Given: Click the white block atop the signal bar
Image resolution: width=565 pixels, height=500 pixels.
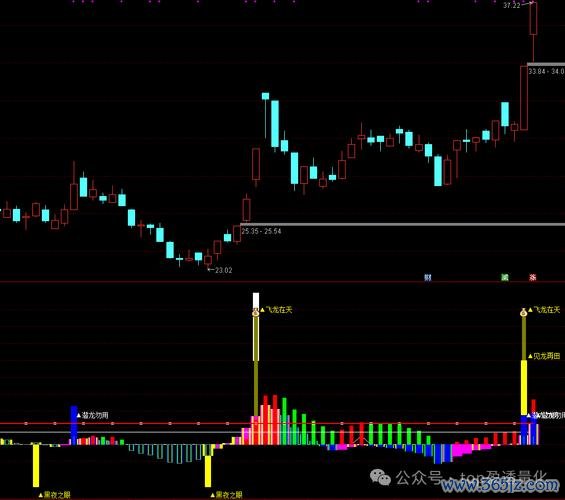Looking at the screenshot, I should point(256,300).
